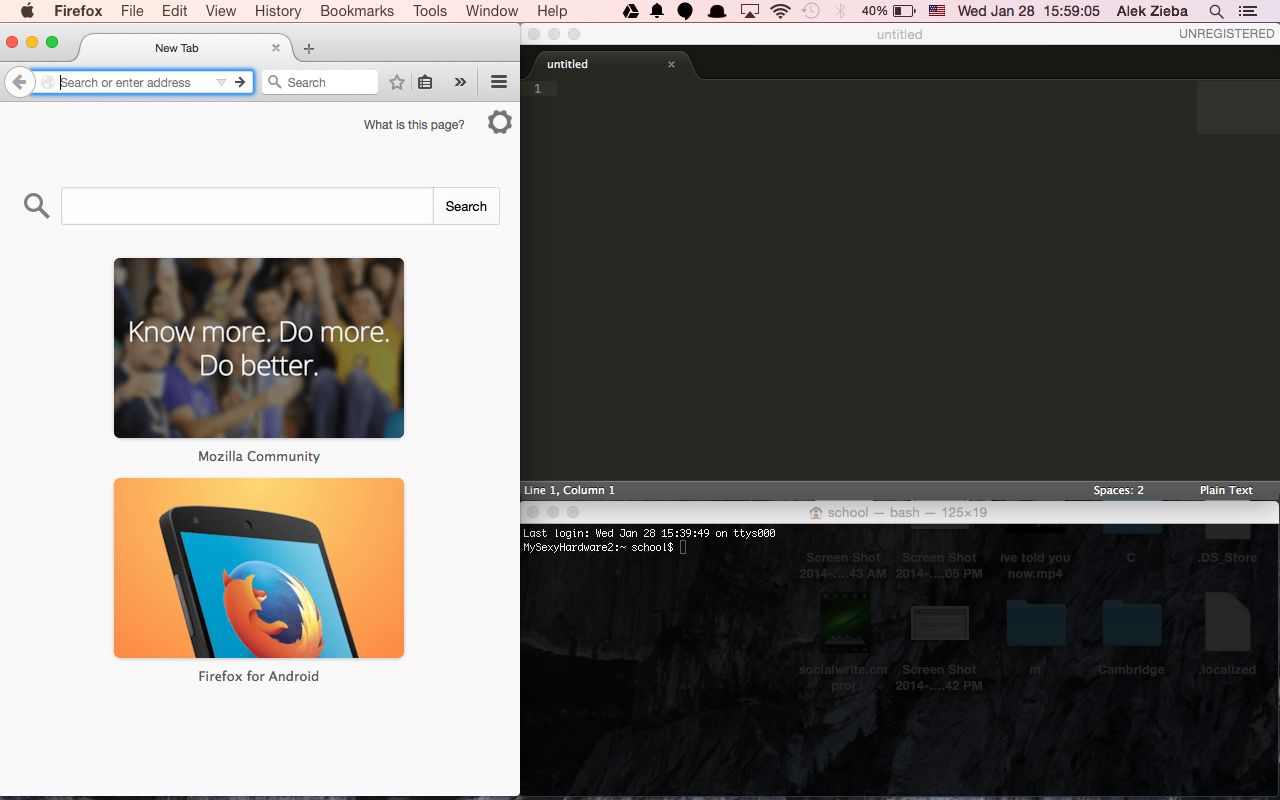Expand the address bar history dropdown
Screen dimensions: 1280x800
(x=221, y=82)
